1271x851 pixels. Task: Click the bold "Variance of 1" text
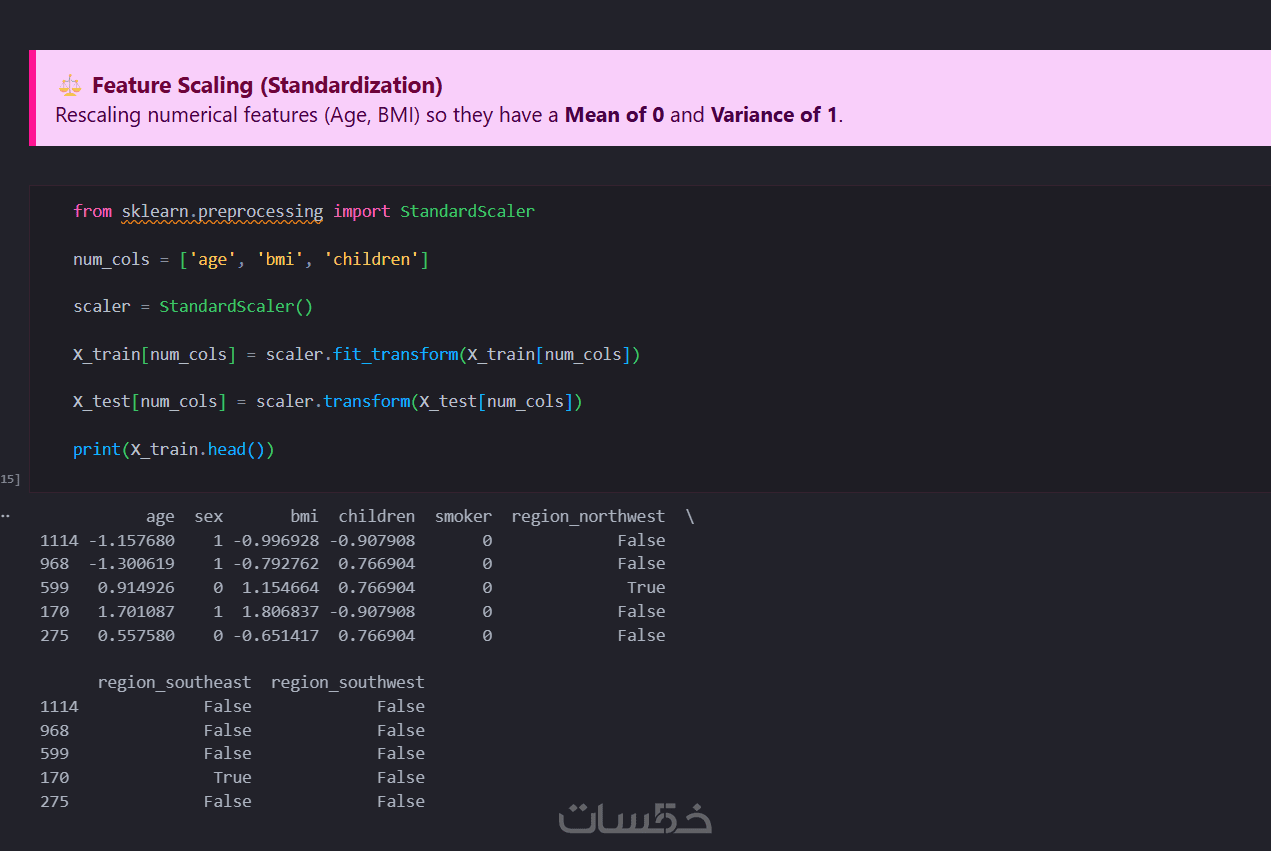tap(774, 115)
